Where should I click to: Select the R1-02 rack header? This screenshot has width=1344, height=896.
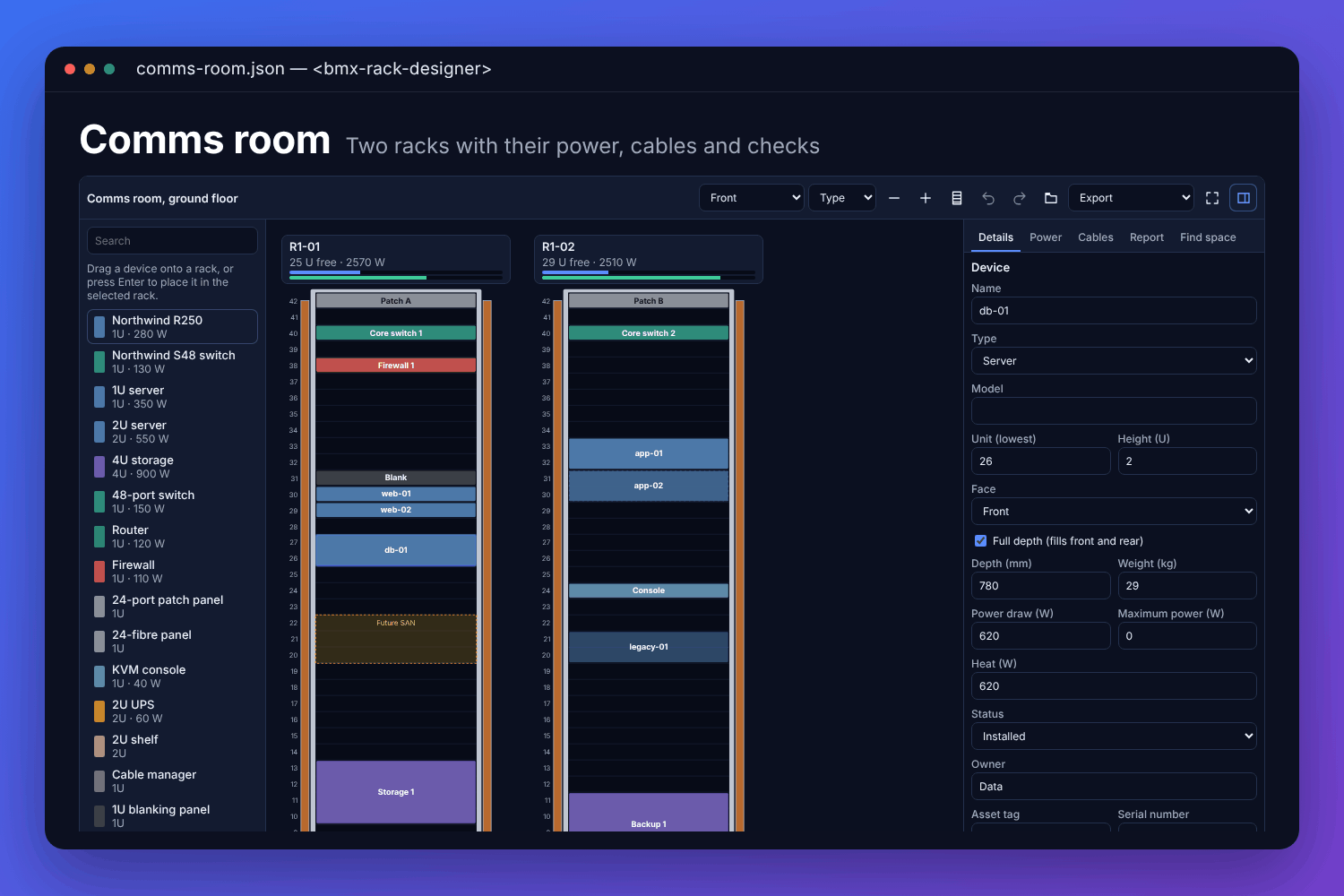point(649,259)
